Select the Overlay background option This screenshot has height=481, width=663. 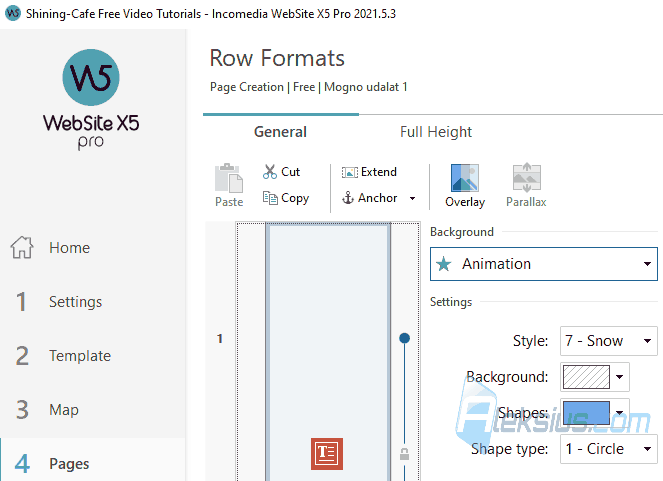[465, 185]
